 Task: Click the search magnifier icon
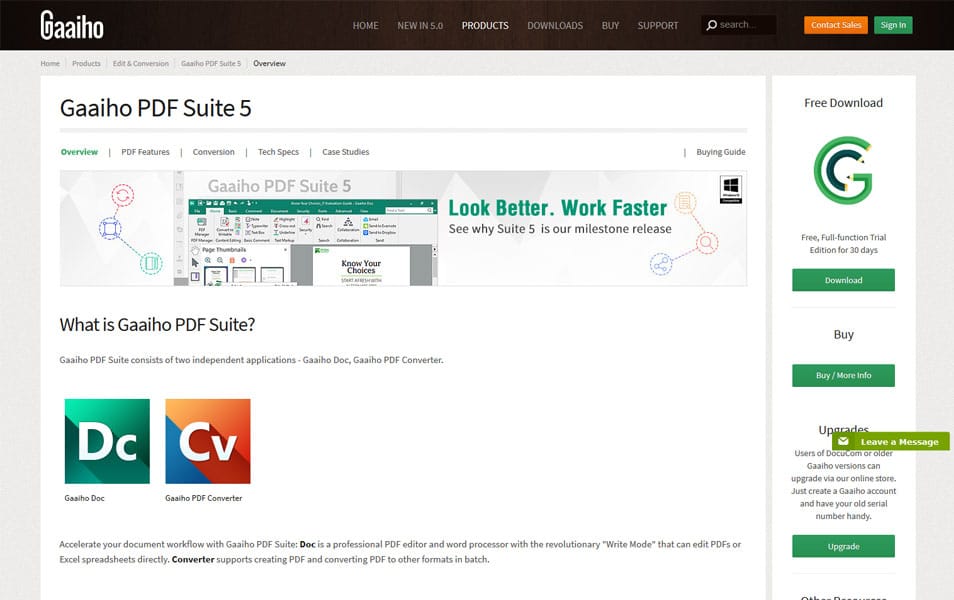(711, 25)
